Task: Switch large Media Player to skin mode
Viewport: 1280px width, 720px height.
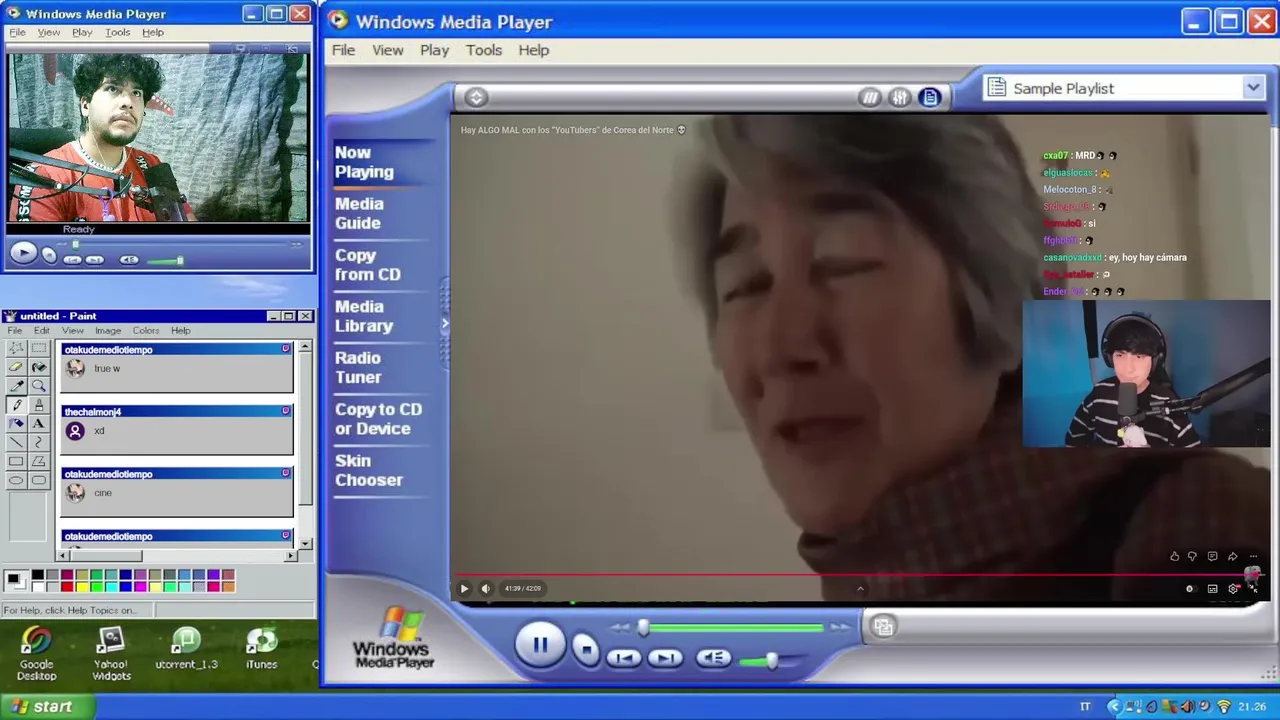Action: pyautogui.click(x=883, y=627)
